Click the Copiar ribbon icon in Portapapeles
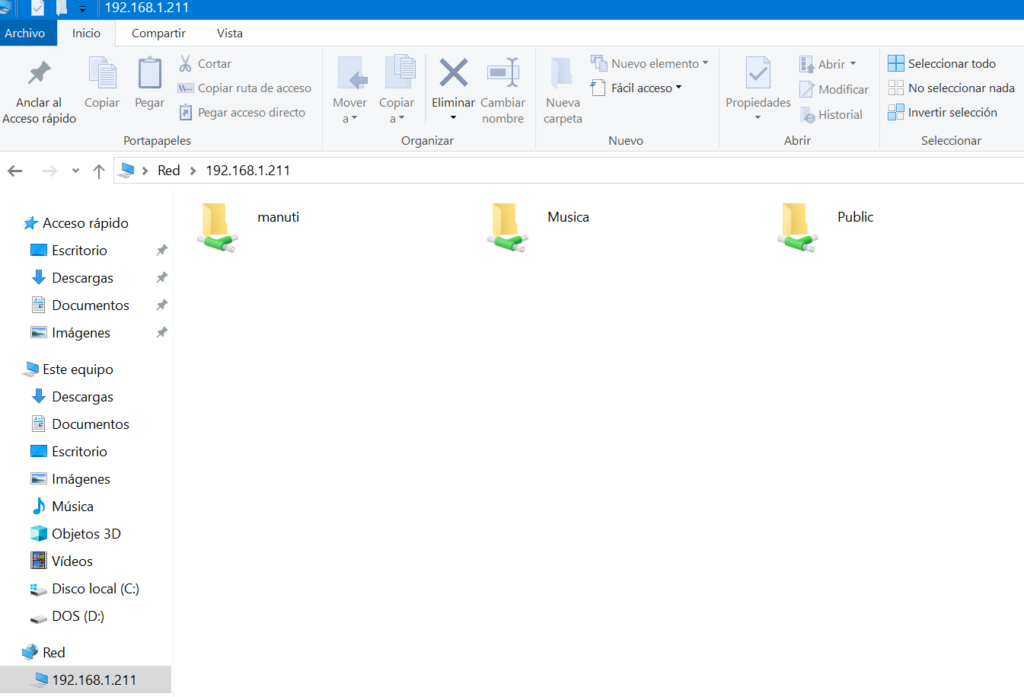Screen dimensions: 1024x697 tap(102, 73)
